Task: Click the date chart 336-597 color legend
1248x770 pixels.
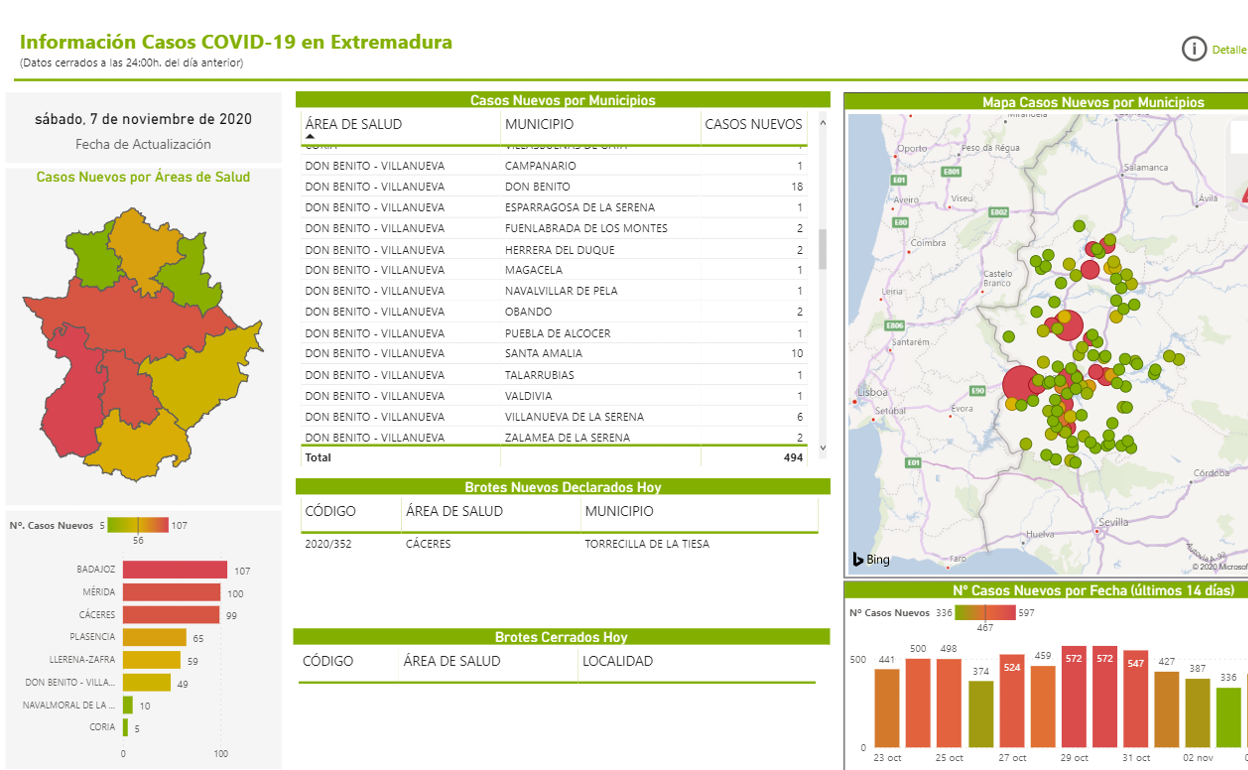Action: (985, 613)
